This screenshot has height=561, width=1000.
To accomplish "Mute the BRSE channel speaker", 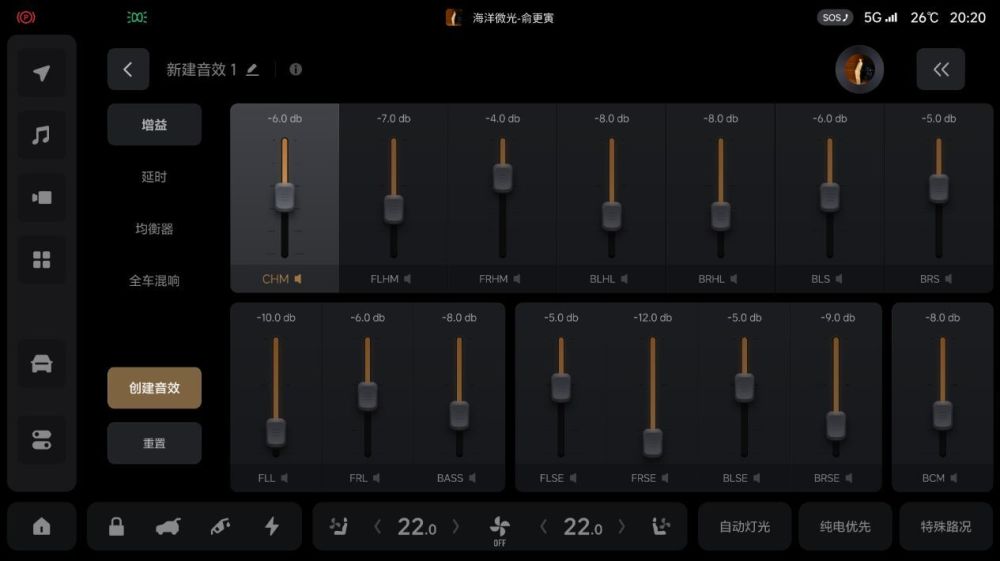I will [x=848, y=478].
